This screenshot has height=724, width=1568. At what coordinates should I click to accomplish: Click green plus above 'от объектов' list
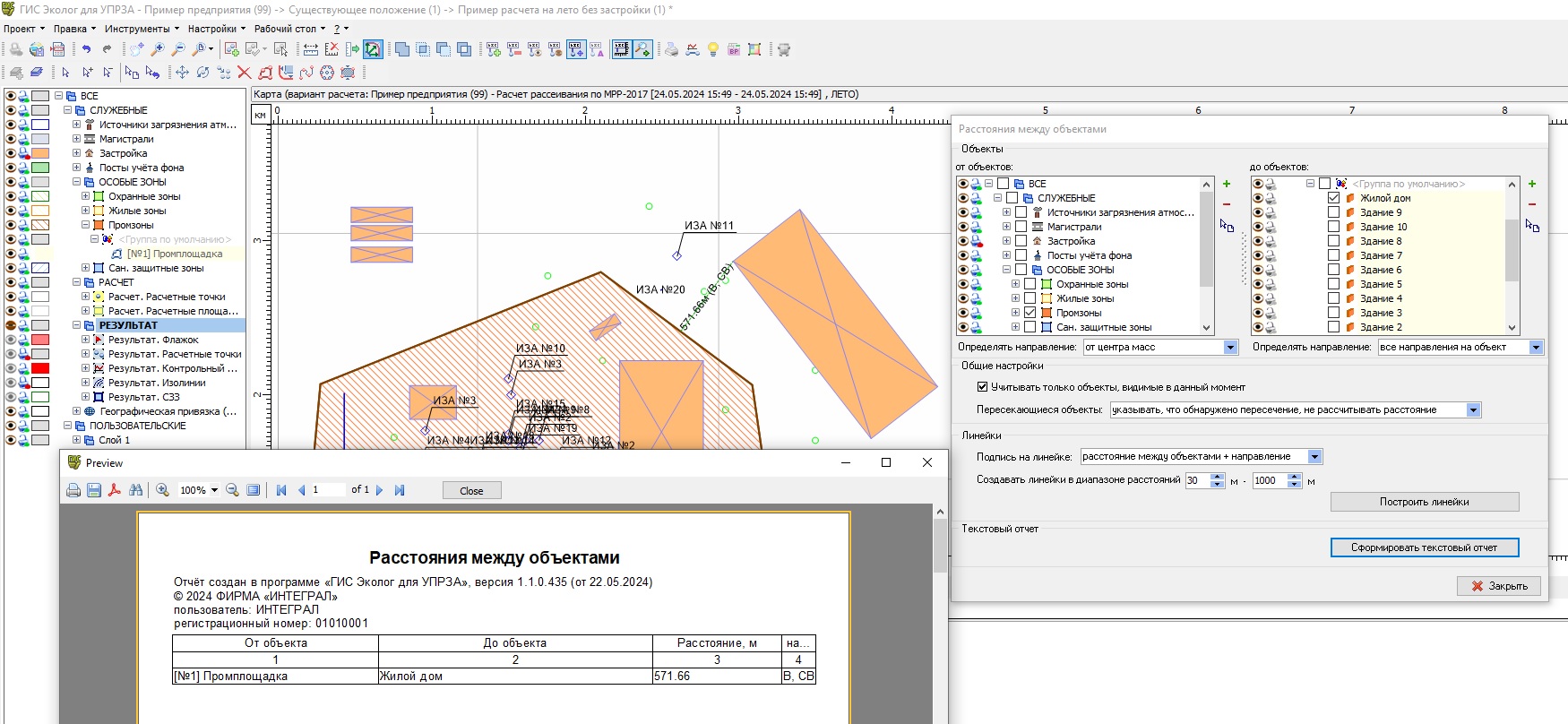tap(1227, 184)
